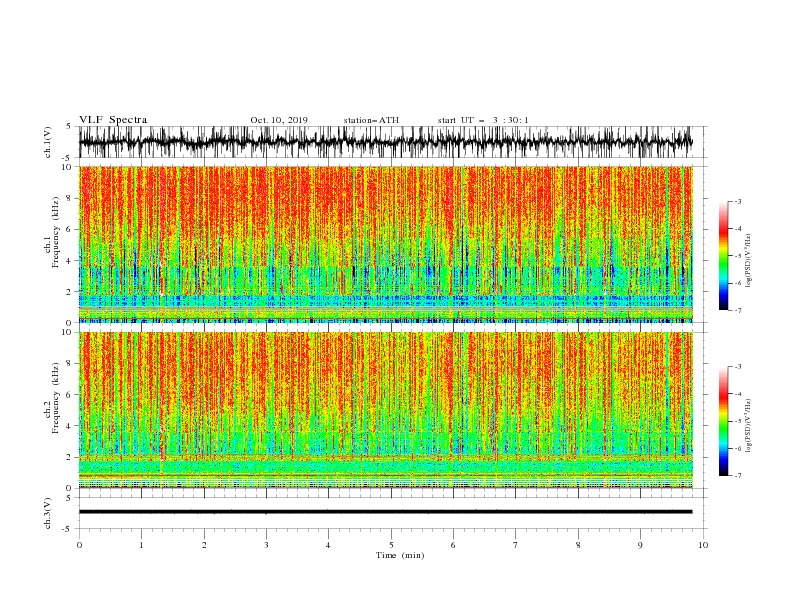Click the upper colorbar "-3" tick value
Screen dimensions: 792x612
[x=738, y=201]
